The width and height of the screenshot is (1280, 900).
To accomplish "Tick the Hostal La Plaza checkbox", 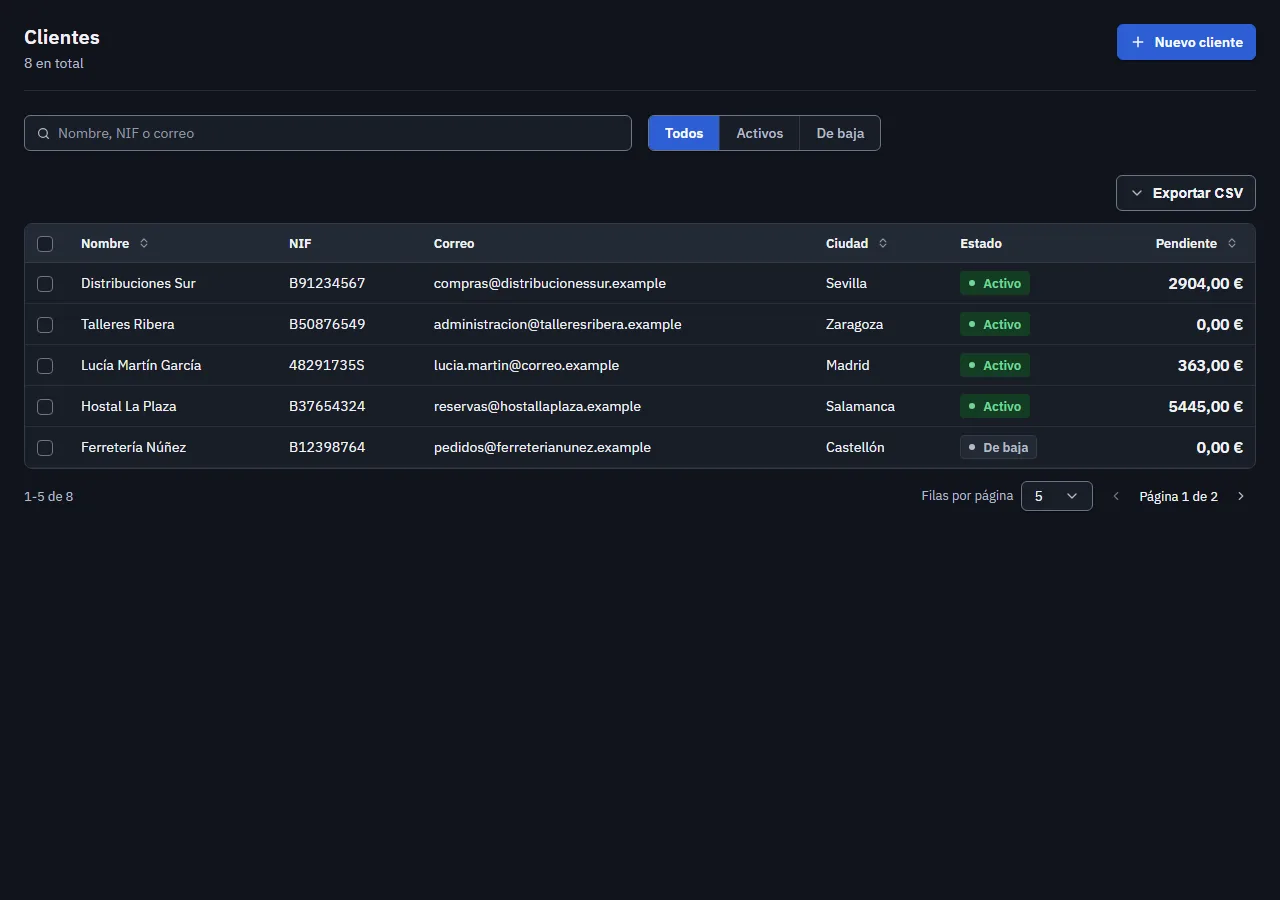I will 45,407.
